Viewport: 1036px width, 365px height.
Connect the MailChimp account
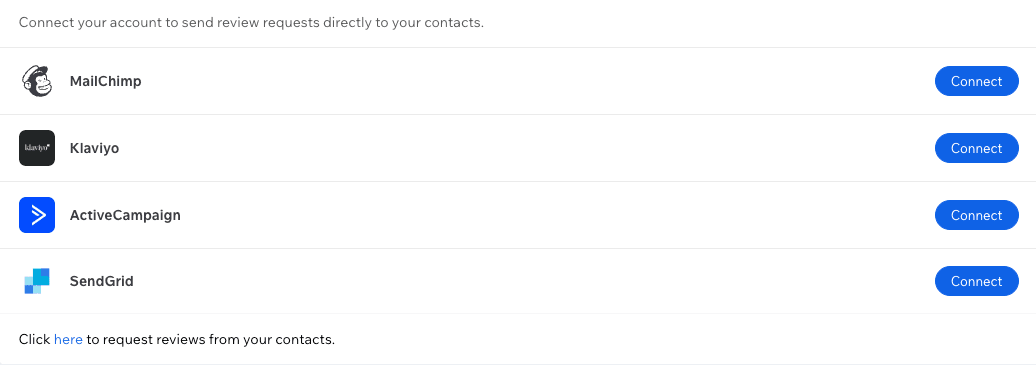[977, 81]
